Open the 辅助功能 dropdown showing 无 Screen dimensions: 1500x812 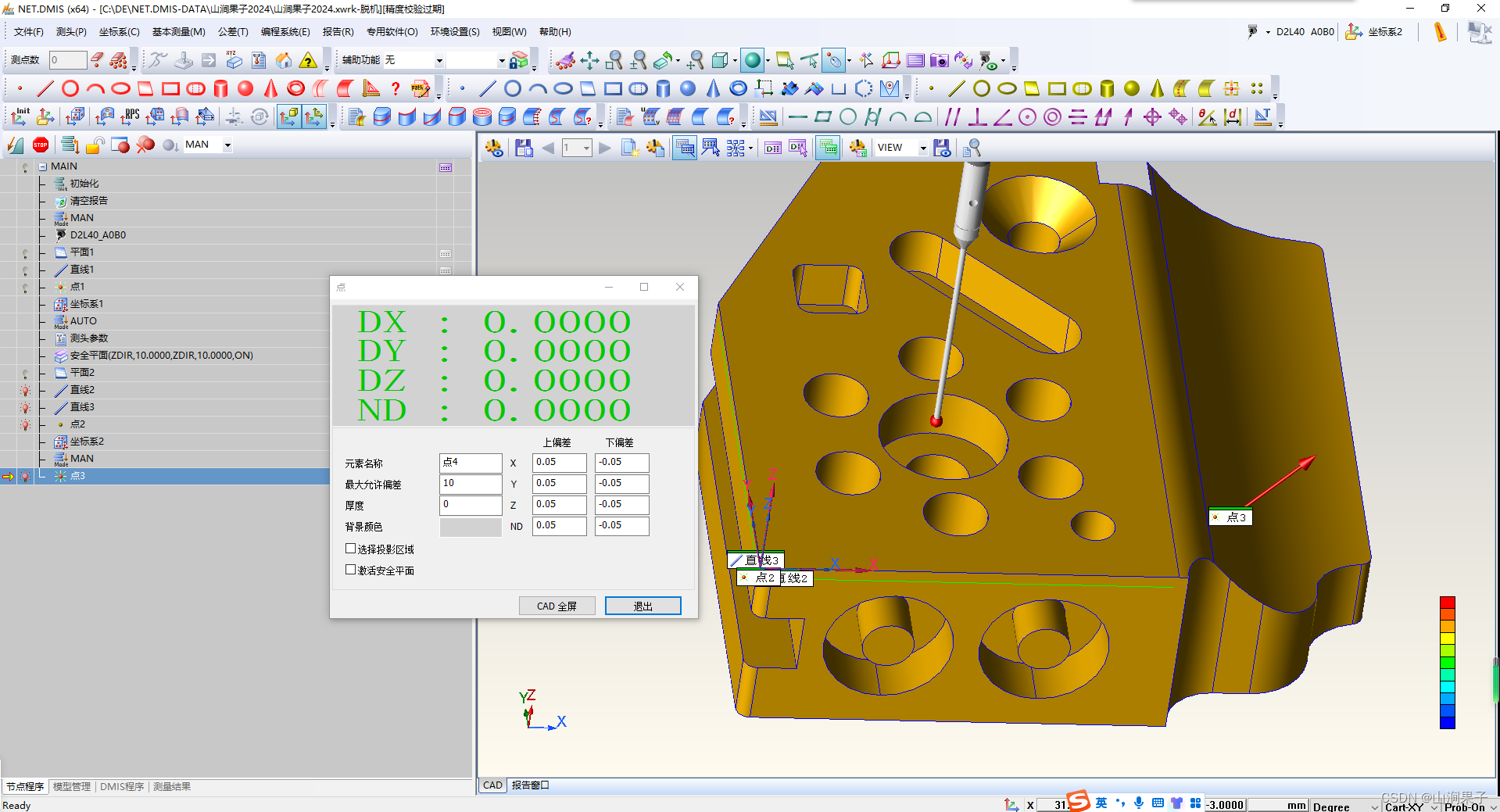tap(439, 60)
